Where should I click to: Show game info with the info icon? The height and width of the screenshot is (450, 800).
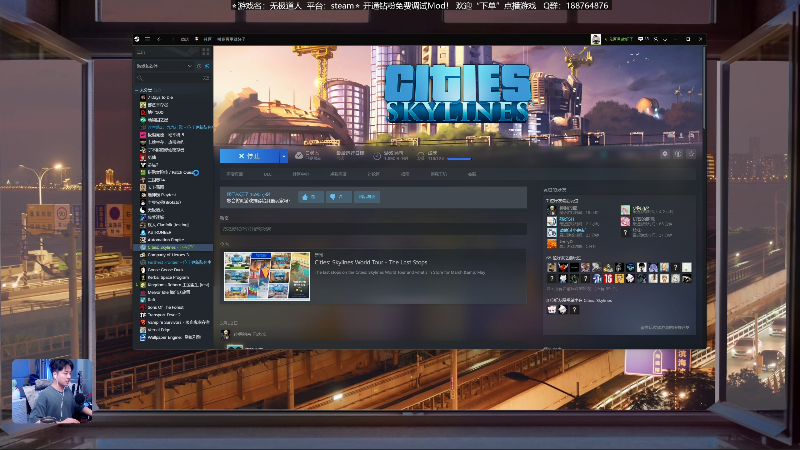(x=678, y=154)
